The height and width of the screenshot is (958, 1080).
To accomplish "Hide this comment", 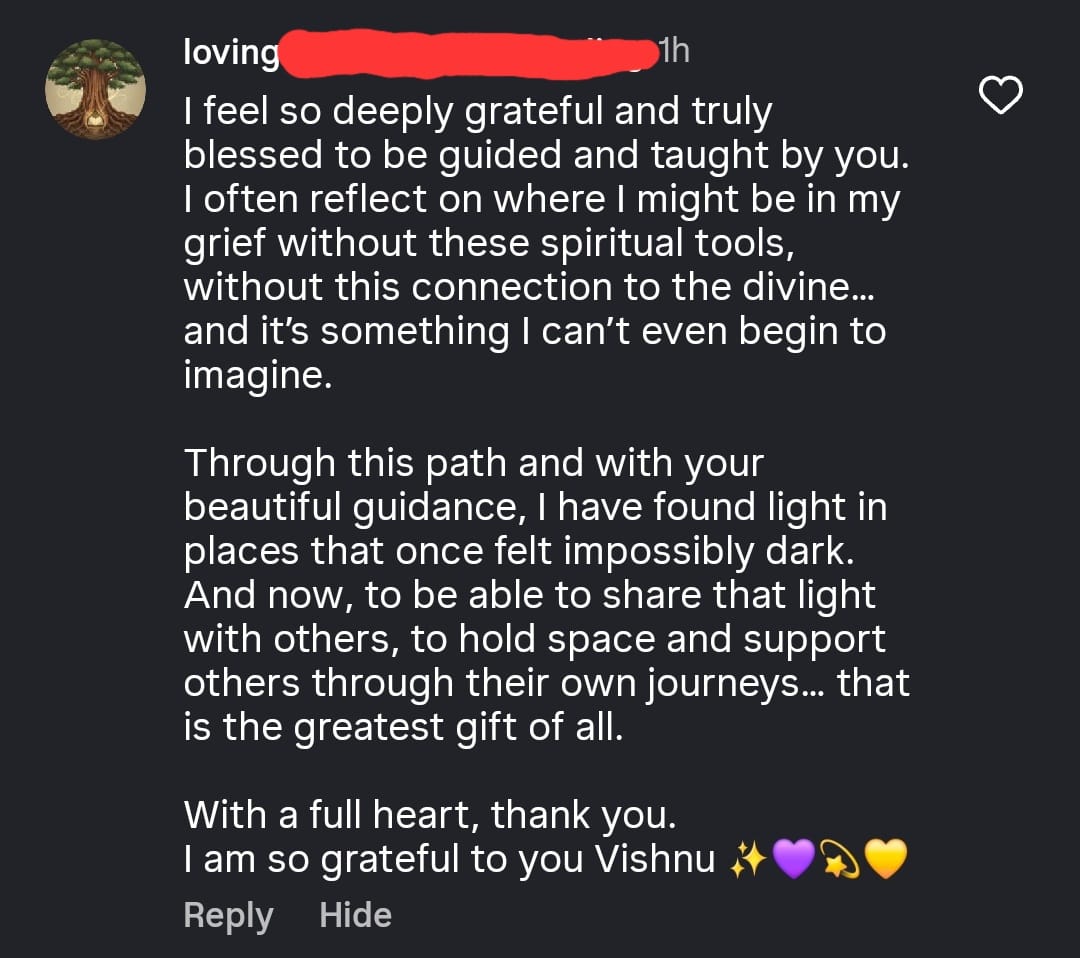I will [355, 915].
